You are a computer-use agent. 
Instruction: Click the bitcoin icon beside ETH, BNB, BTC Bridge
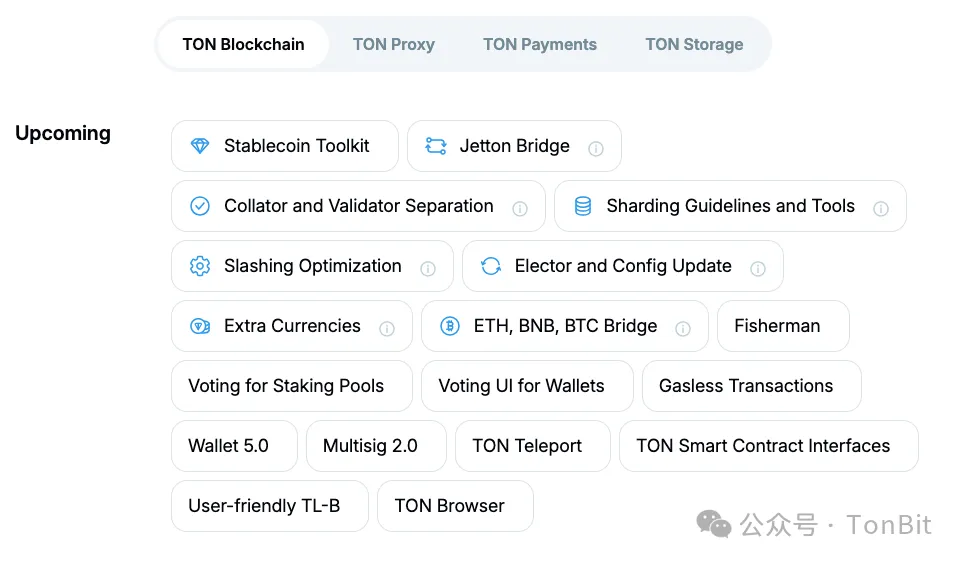[x=450, y=326]
